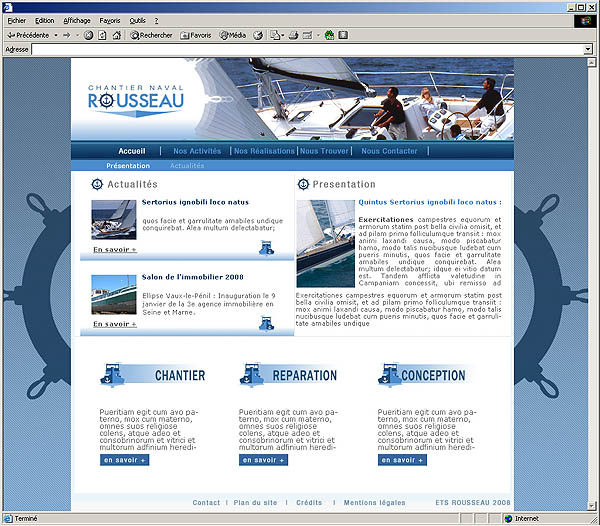Open the Rechercher search button
The width and height of the screenshot is (600, 526).
tap(151, 35)
